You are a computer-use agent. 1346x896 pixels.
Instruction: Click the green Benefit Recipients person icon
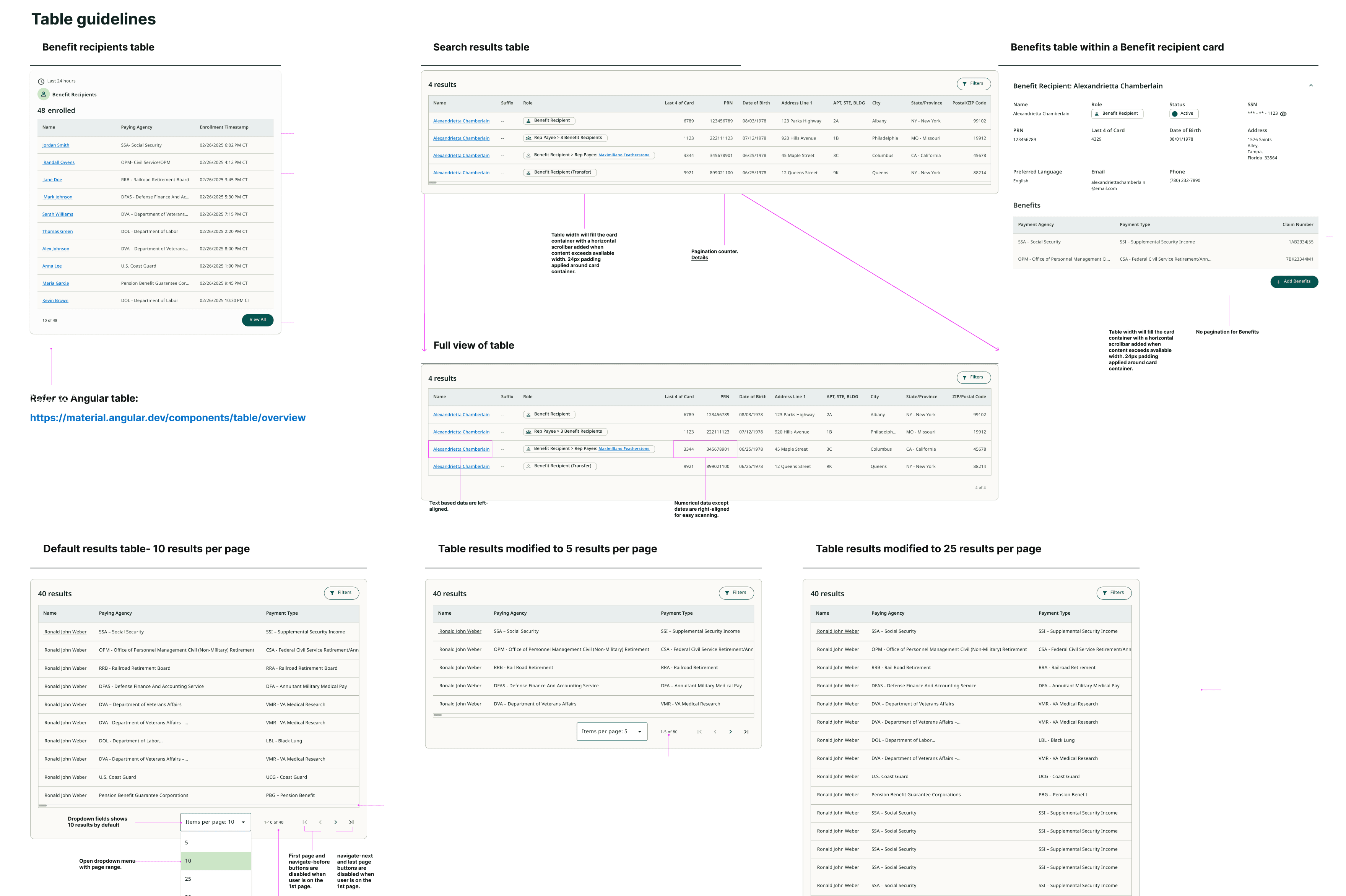[44, 94]
